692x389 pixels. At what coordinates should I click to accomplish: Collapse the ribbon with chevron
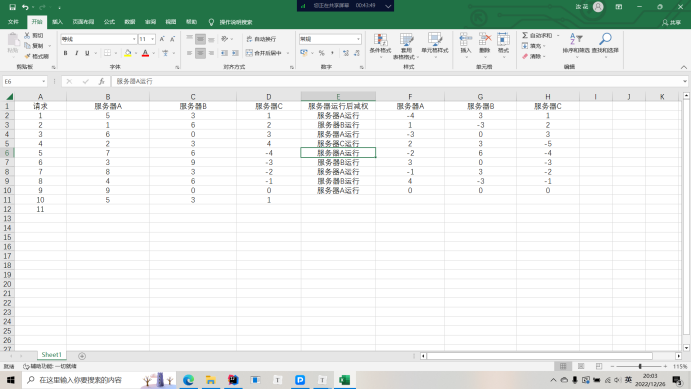[x=684, y=67]
